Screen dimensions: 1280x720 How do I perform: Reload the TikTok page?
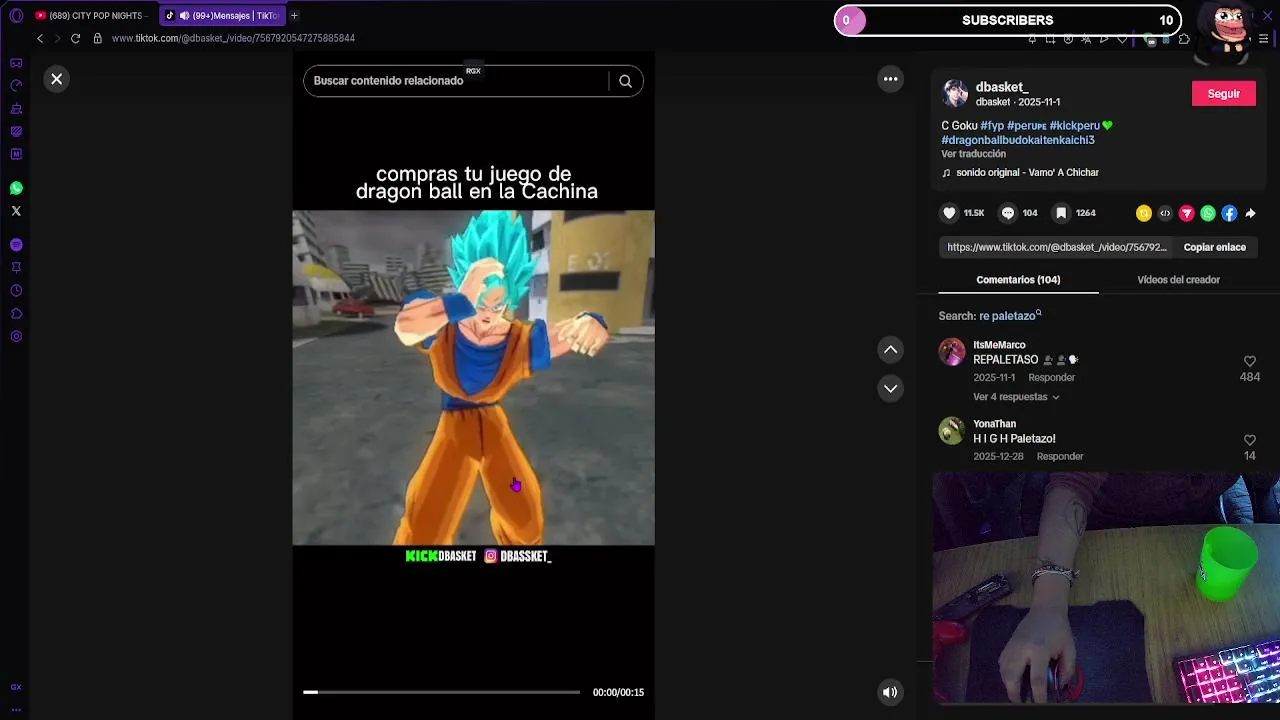click(75, 38)
